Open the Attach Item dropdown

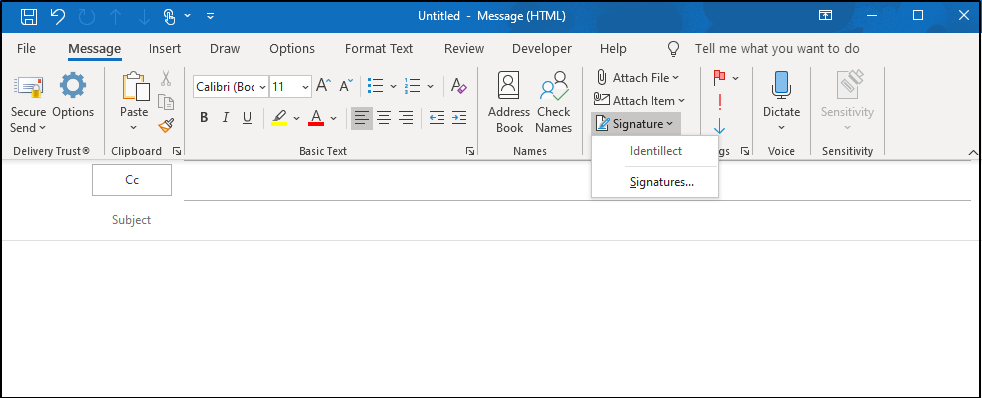[x=639, y=100]
